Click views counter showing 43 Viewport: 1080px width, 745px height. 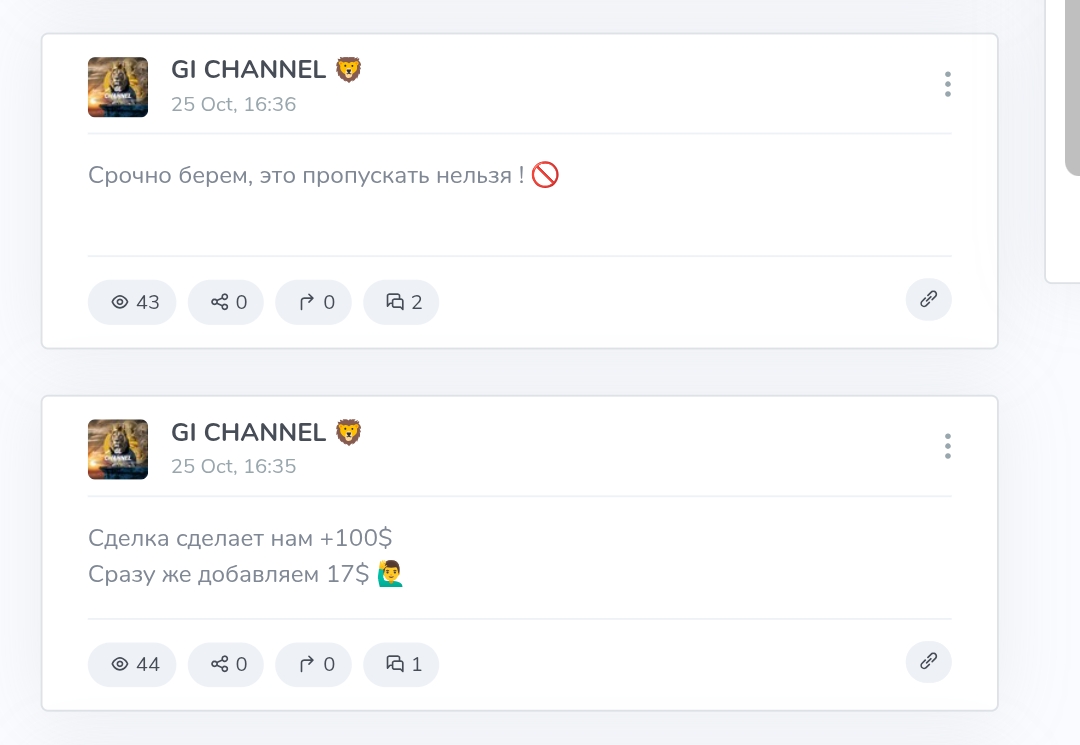click(x=133, y=302)
